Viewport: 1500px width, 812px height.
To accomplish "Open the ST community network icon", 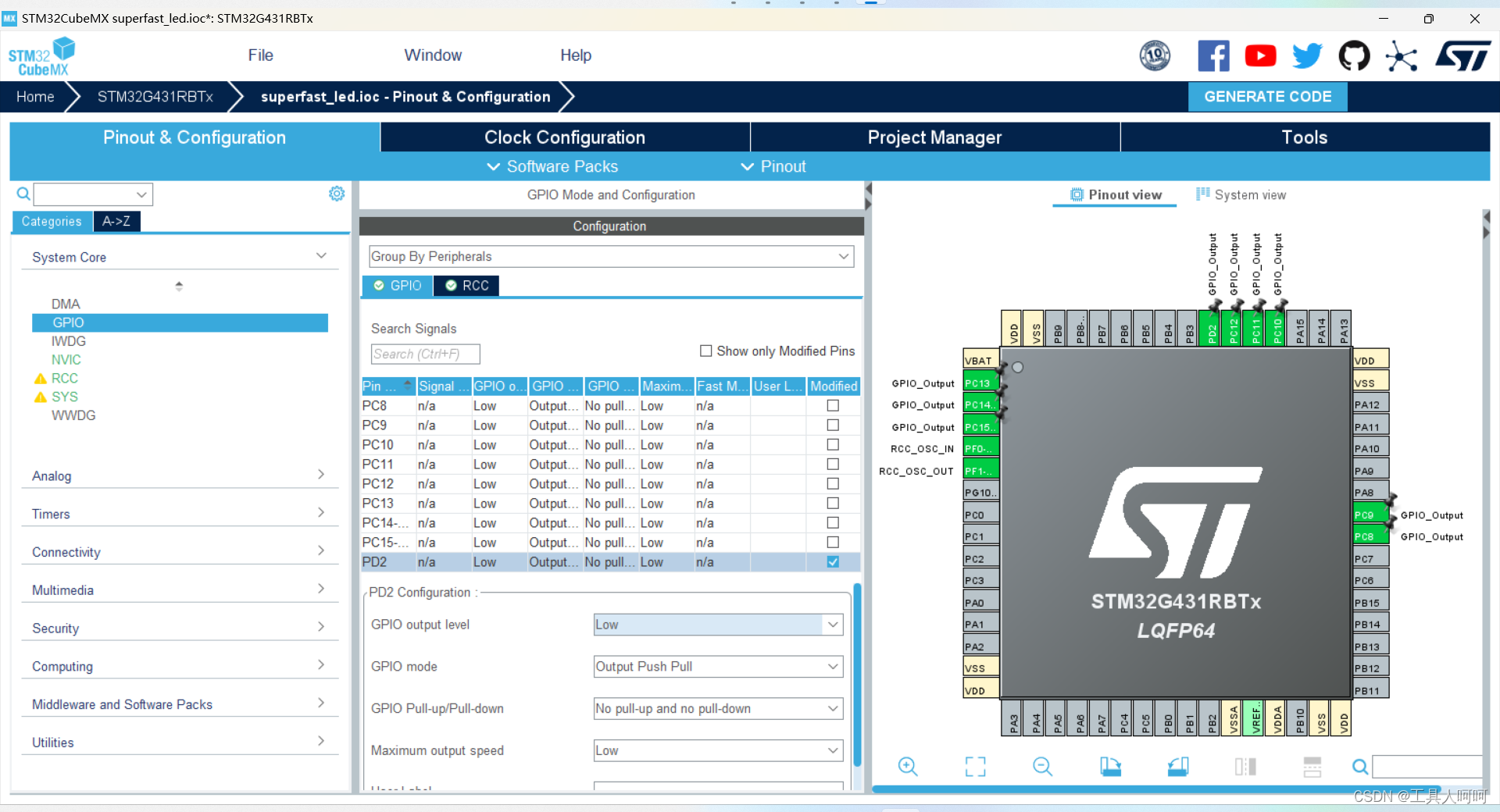I will click(x=1401, y=56).
